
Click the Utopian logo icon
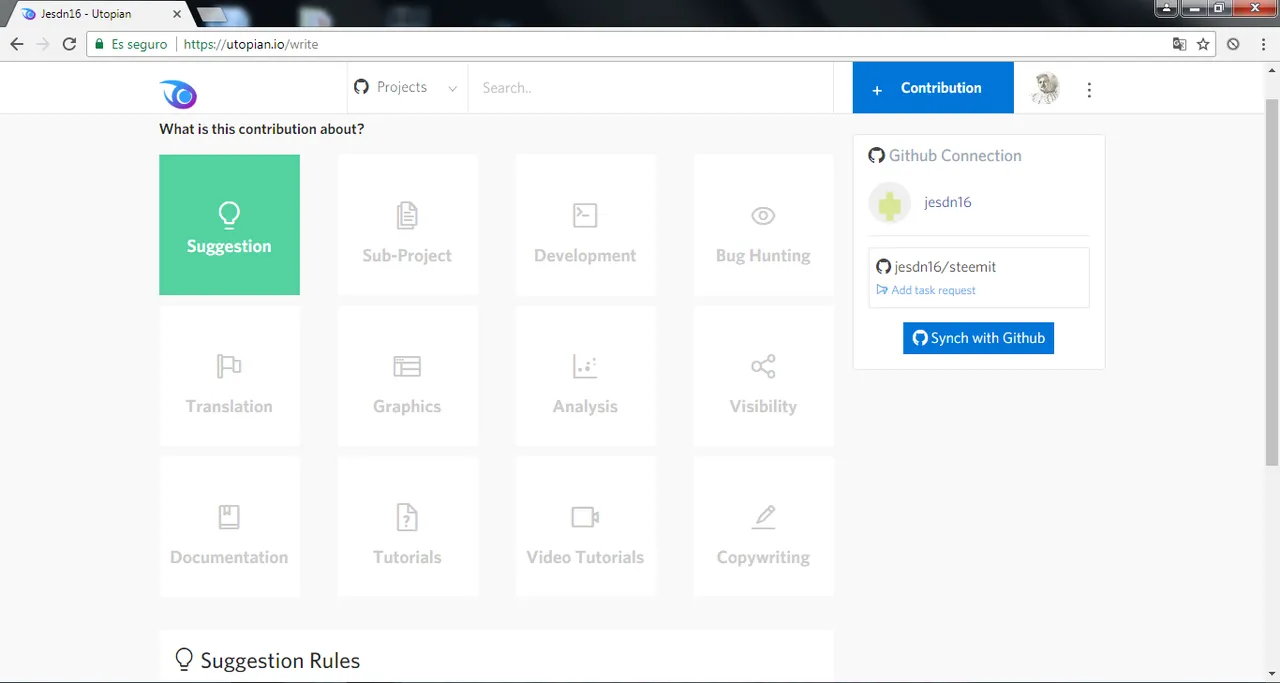coord(178,94)
